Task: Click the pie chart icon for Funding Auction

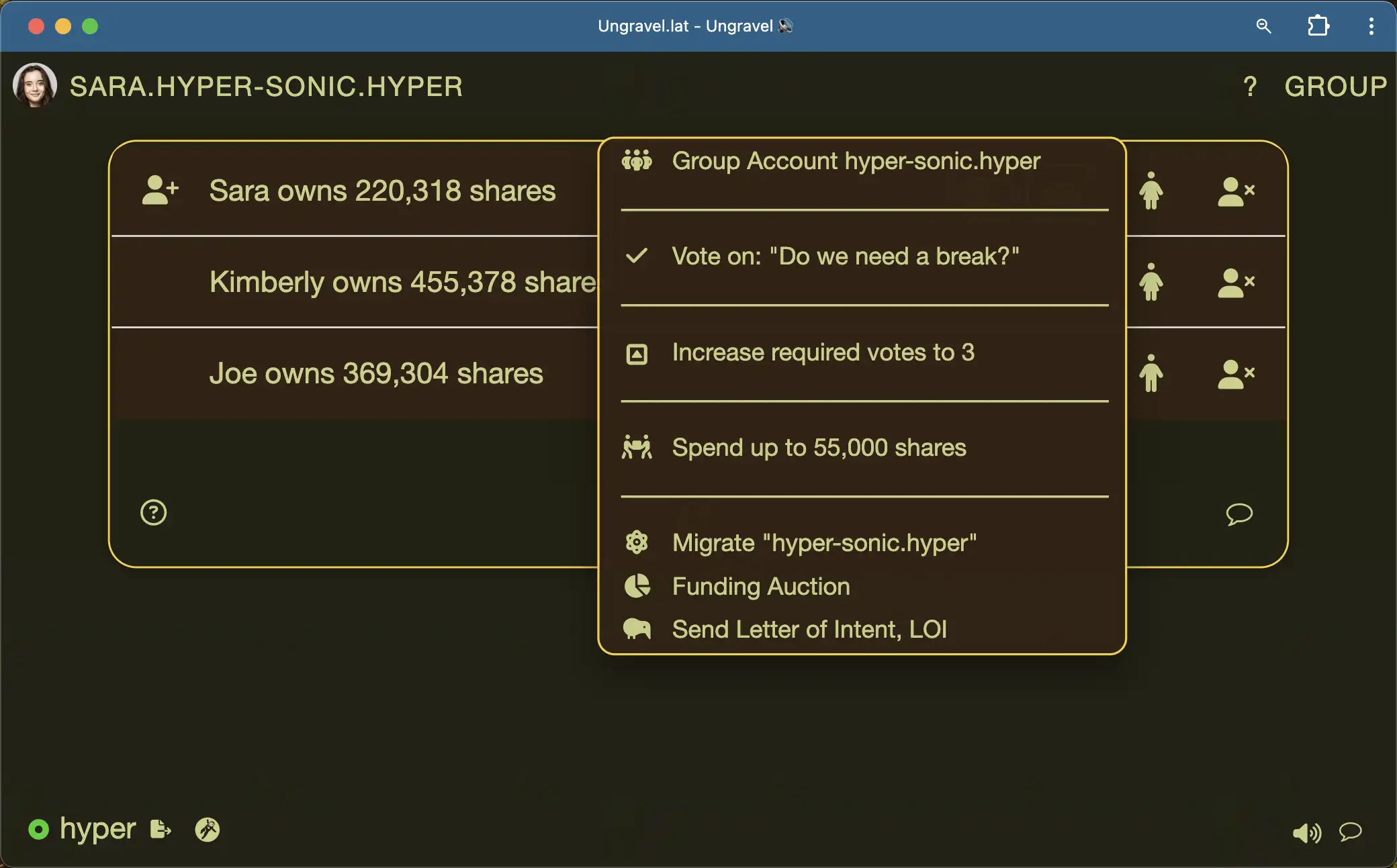Action: pos(637,586)
